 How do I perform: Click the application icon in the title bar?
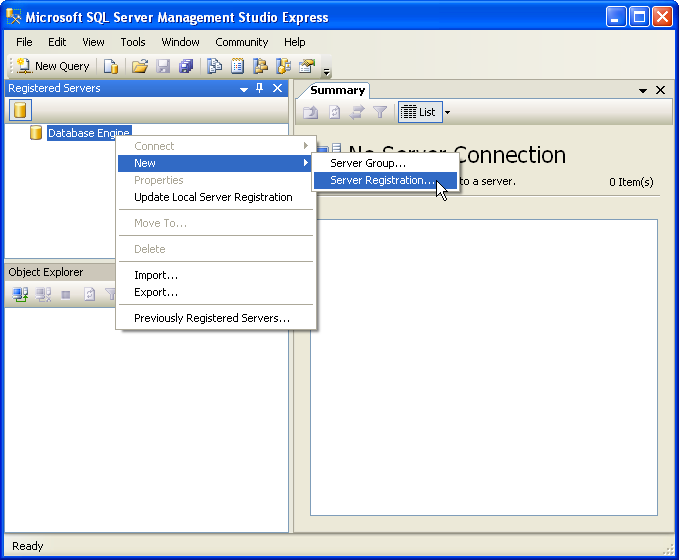(13, 17)
